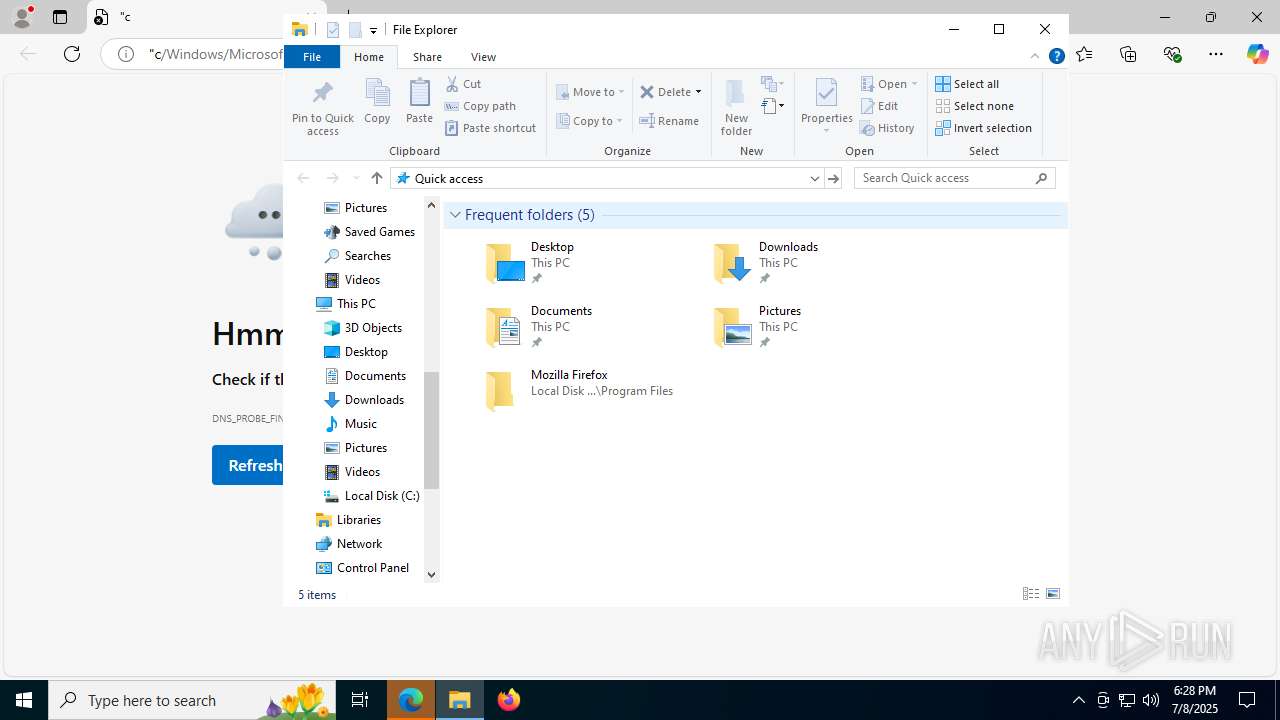Open the Delete dropdown arrow
1280x720 pixels.
(x=698, y=92)
